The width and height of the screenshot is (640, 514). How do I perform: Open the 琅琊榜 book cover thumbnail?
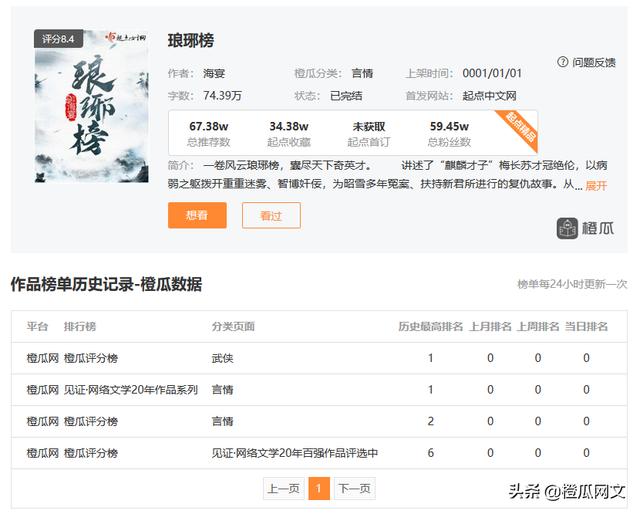(91, 106)
